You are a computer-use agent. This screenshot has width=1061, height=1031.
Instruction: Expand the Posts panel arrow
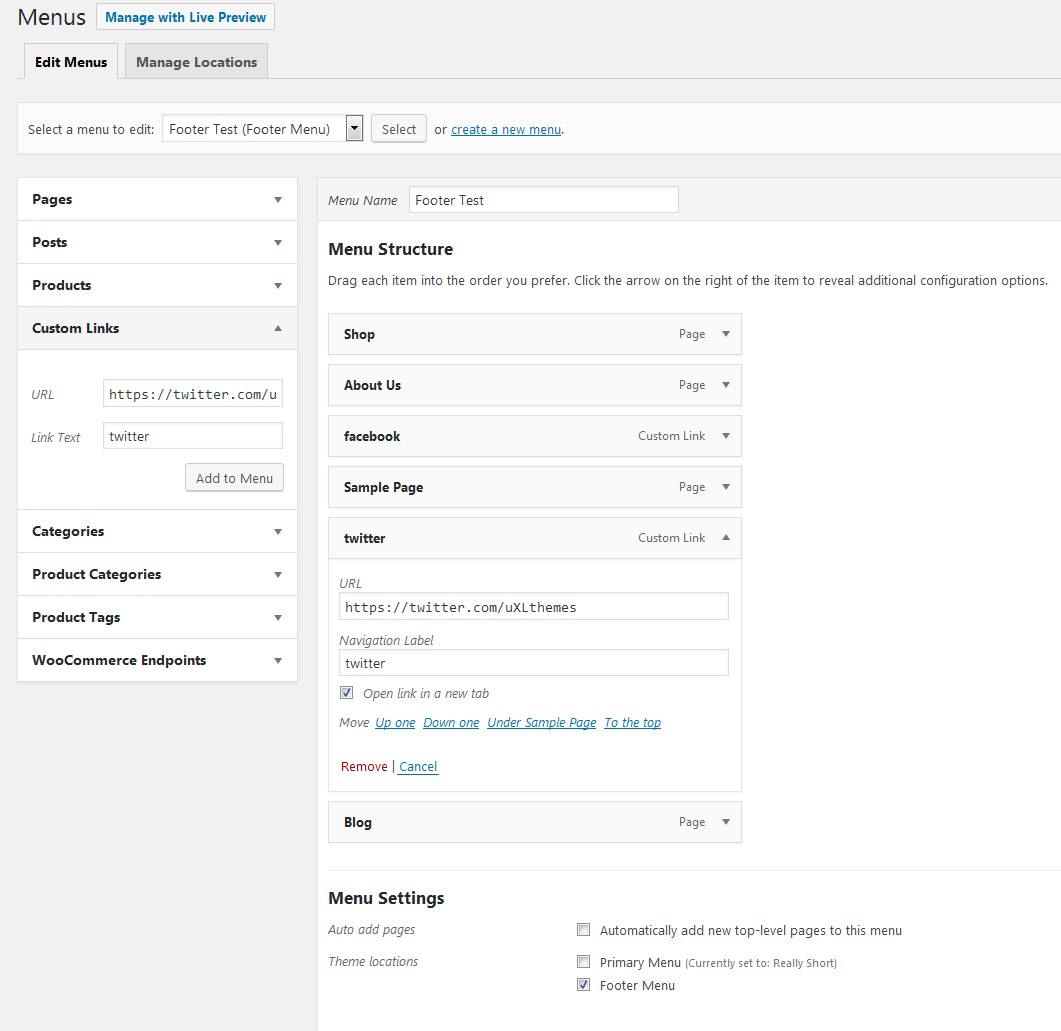click(x=278, y=243)
